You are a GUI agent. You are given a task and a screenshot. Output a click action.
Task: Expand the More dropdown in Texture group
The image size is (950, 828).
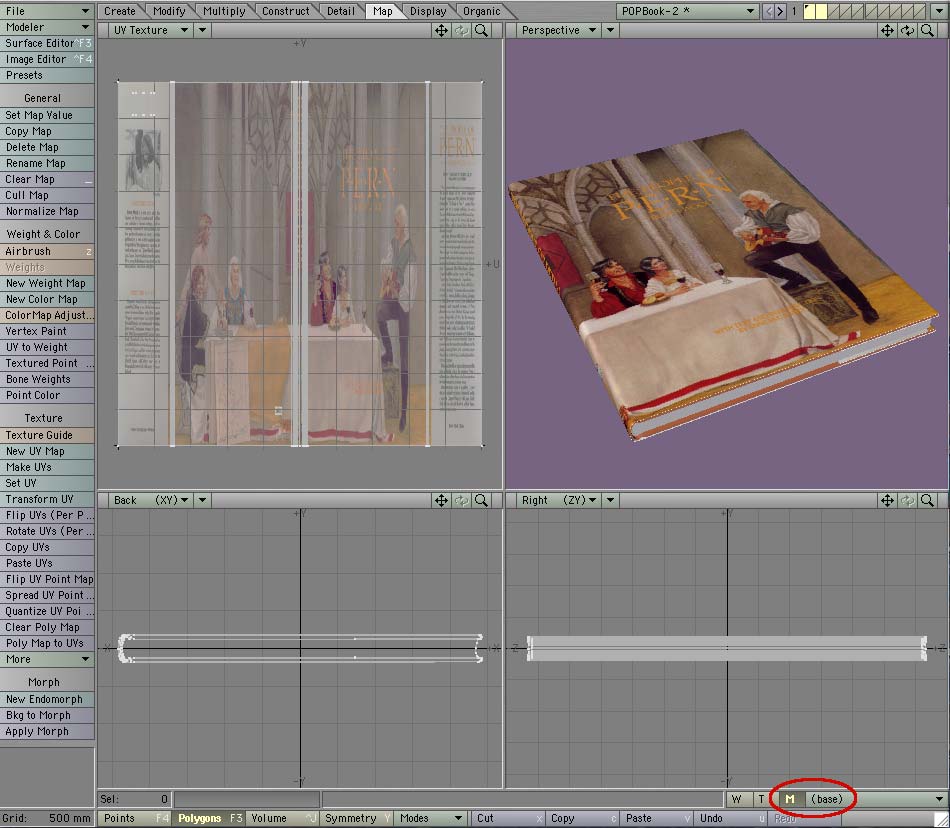(47, 660)
